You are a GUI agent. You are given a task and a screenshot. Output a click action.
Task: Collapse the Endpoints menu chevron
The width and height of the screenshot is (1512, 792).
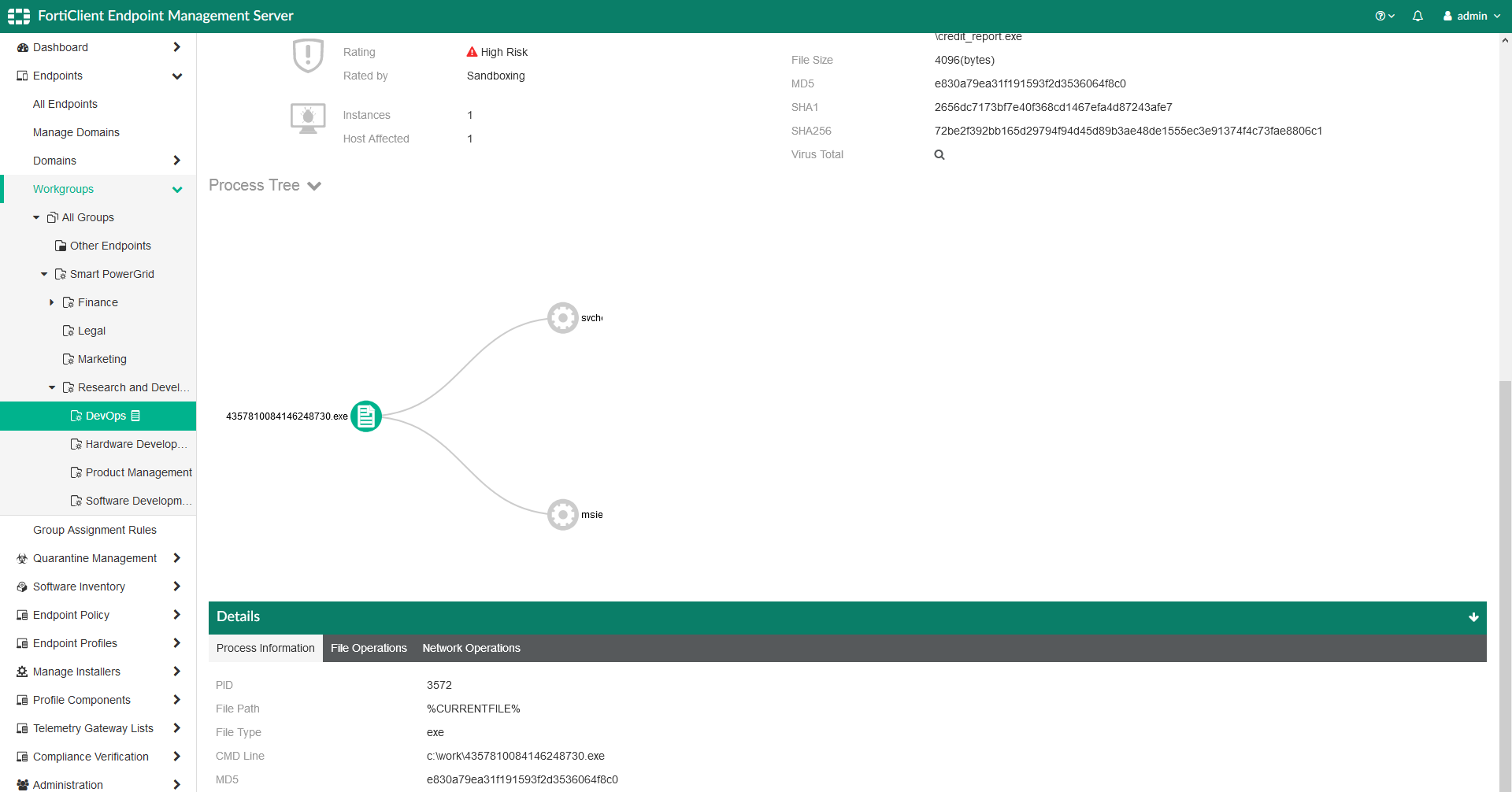coord(177,76)
